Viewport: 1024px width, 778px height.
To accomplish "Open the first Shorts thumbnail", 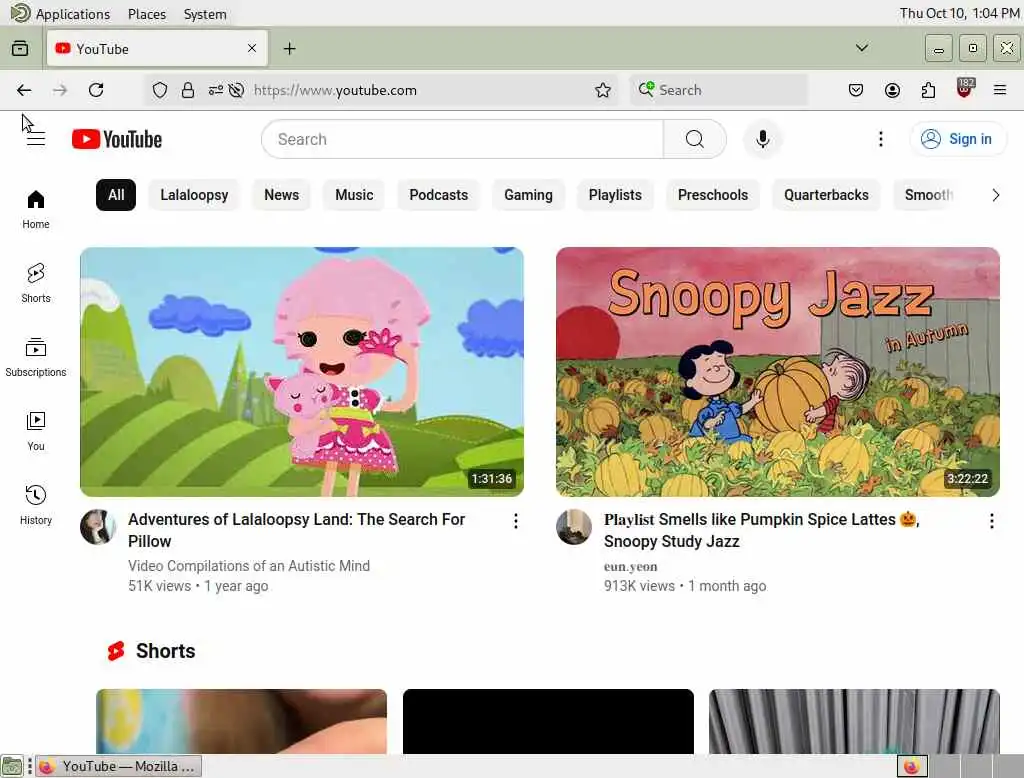I will point(241,721).
